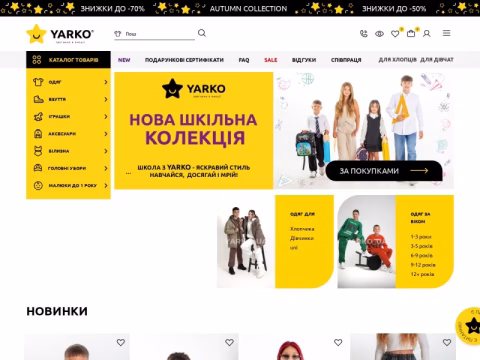Expand the Білизна category chevron
The width and height of the screenshot is (480, 360).
106,151
